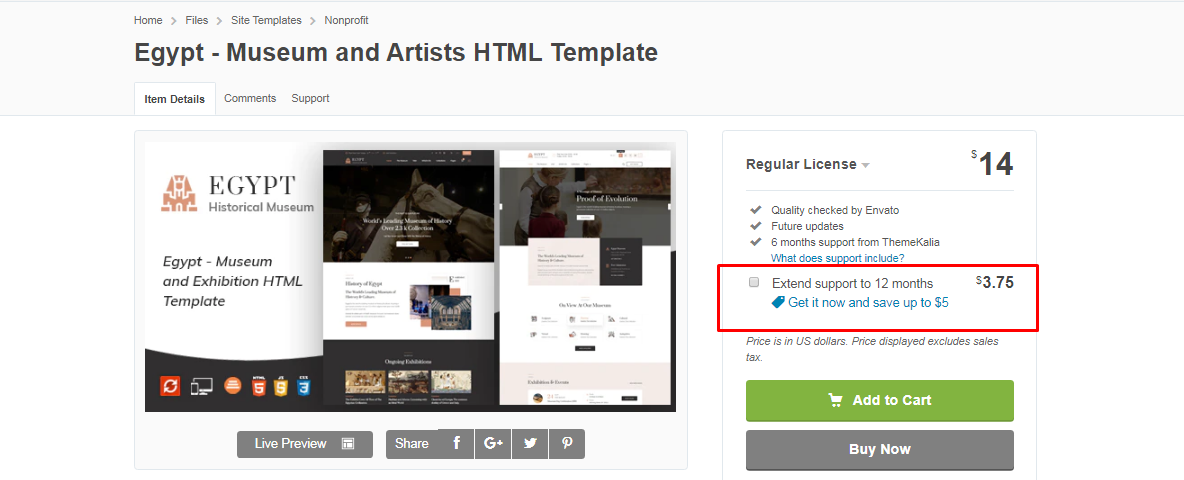
Task: Click the blue price tag icon
Action: [x=778, y=303]
